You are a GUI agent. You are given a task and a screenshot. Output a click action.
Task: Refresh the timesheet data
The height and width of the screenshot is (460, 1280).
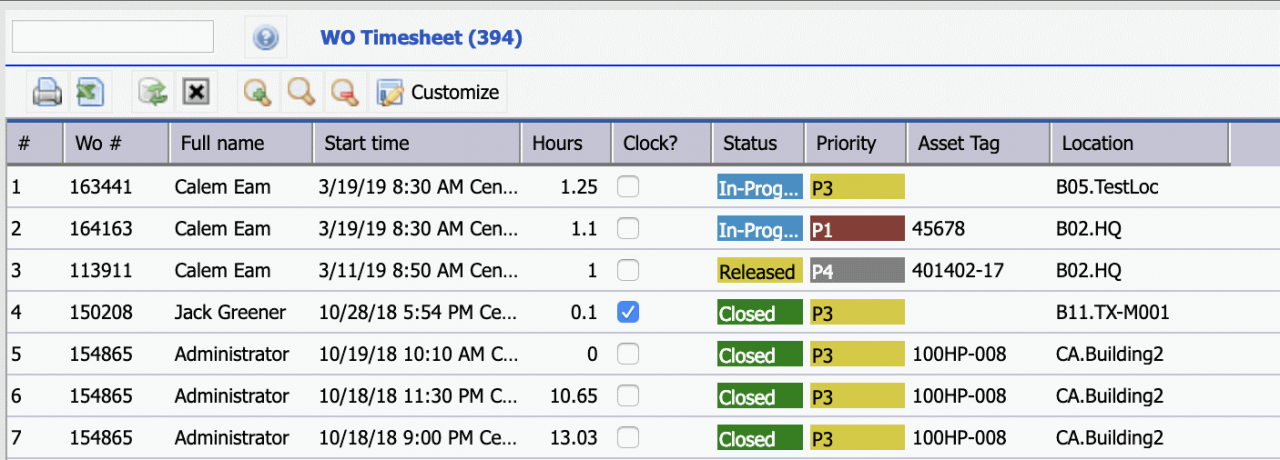pyautogui.click(x=153, y=92)
